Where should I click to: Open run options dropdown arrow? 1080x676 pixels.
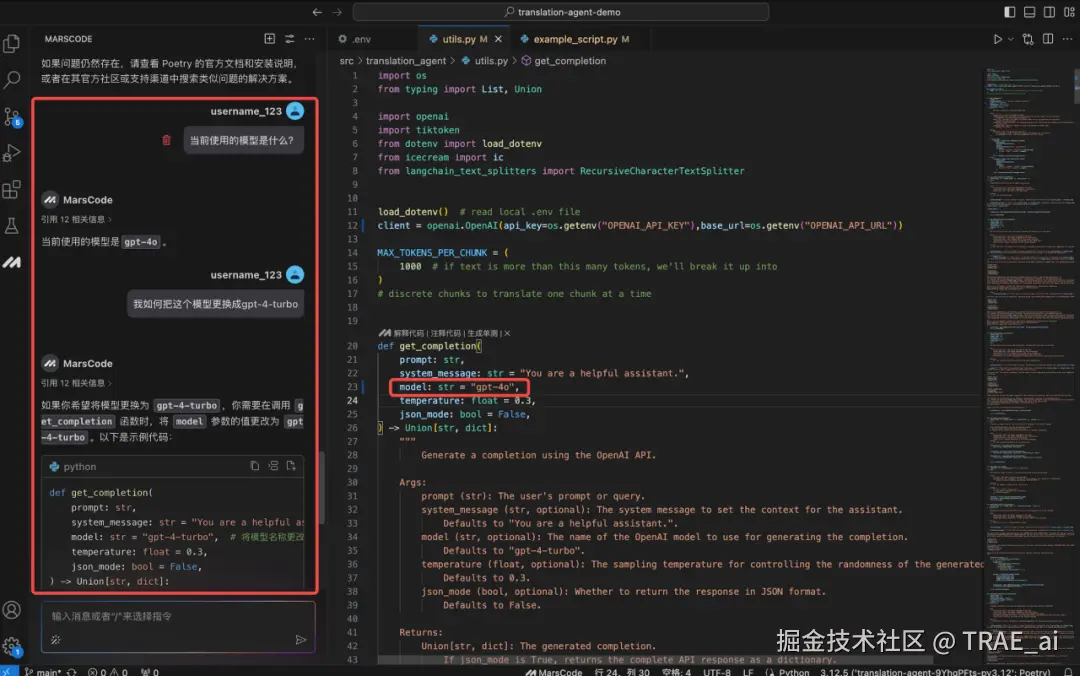tap(1010, 39)
